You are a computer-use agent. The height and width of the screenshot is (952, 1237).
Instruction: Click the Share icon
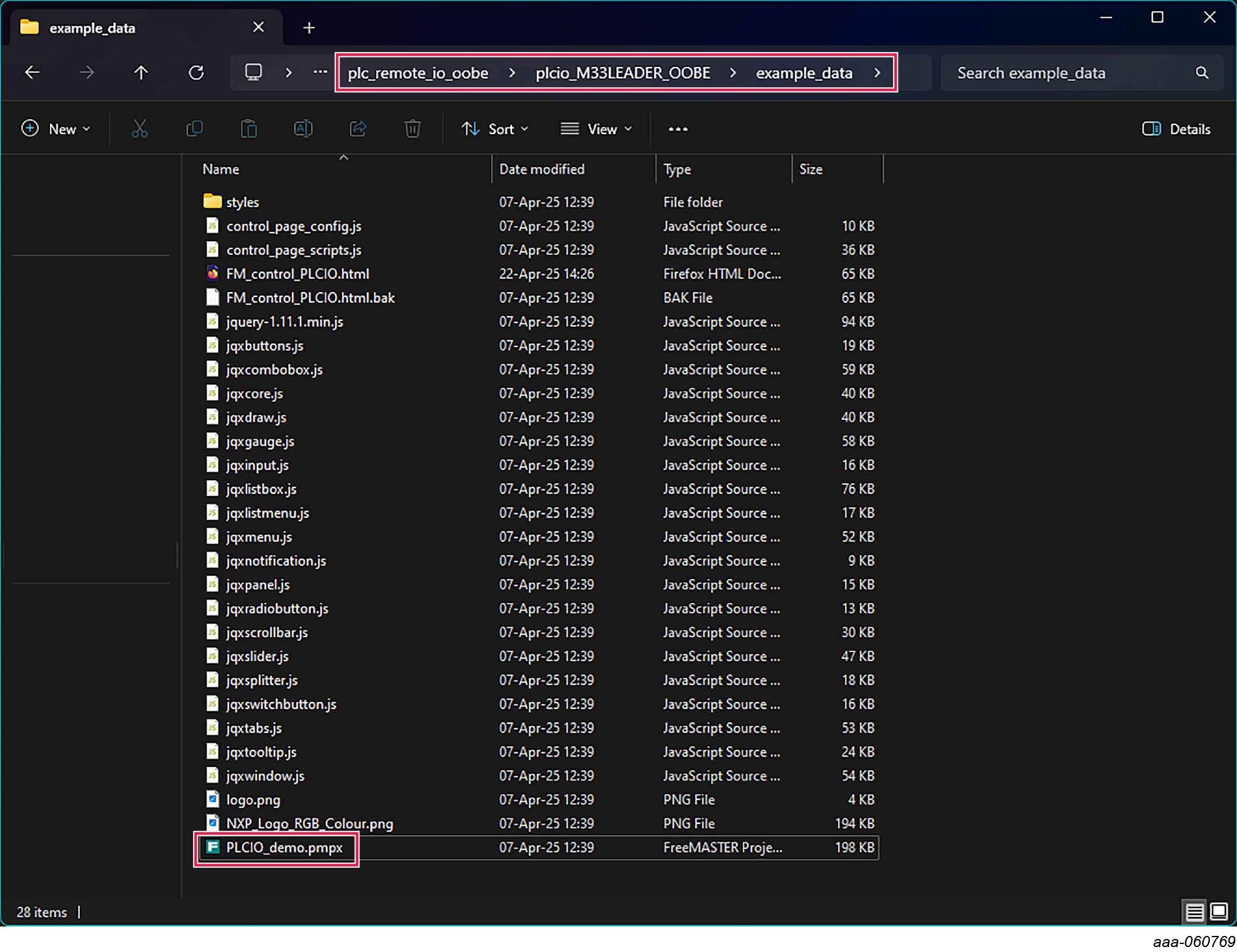click(358, 129)
